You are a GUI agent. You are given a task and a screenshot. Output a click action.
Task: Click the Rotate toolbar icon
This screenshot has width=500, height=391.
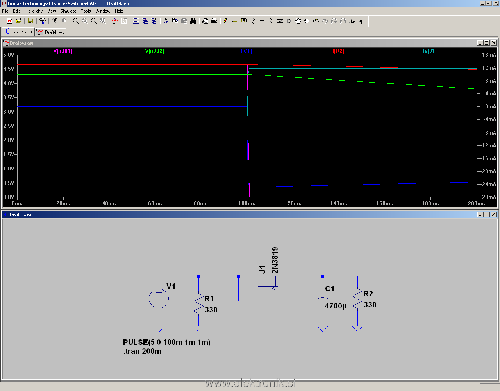[333, 21]
